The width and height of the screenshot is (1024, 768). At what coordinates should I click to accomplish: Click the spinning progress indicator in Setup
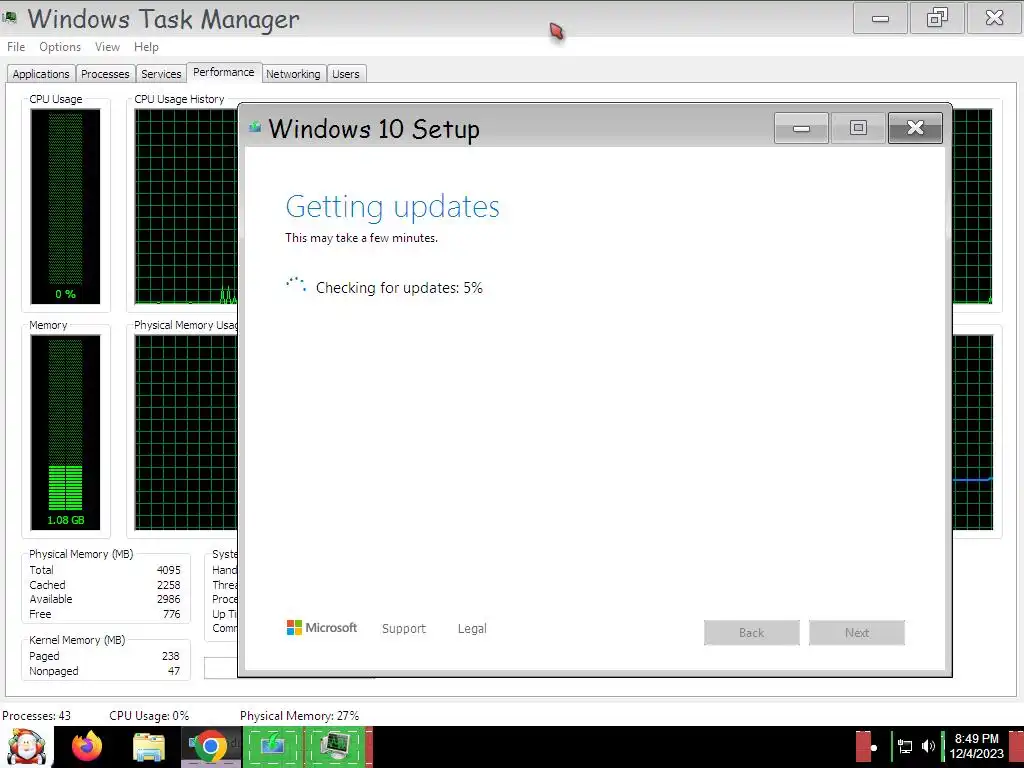(296, 285)
